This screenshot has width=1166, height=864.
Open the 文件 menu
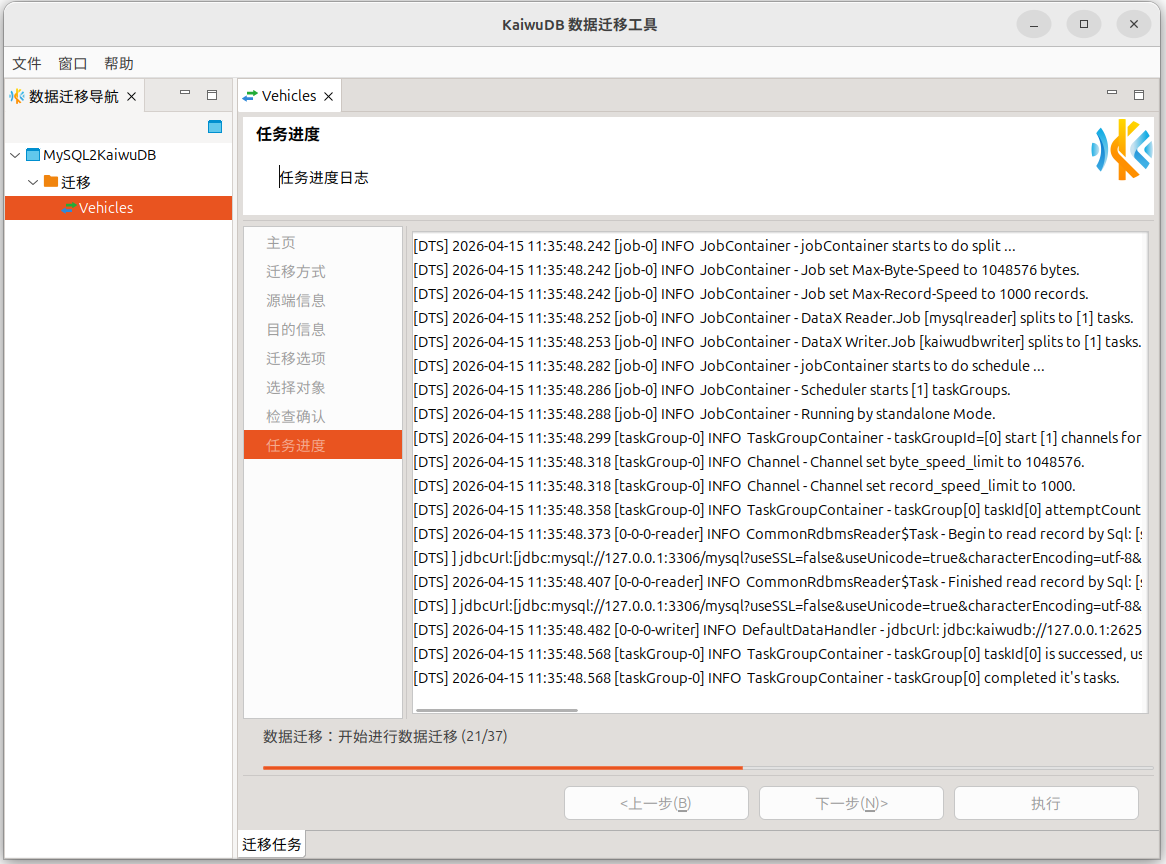tap(27, 63)
